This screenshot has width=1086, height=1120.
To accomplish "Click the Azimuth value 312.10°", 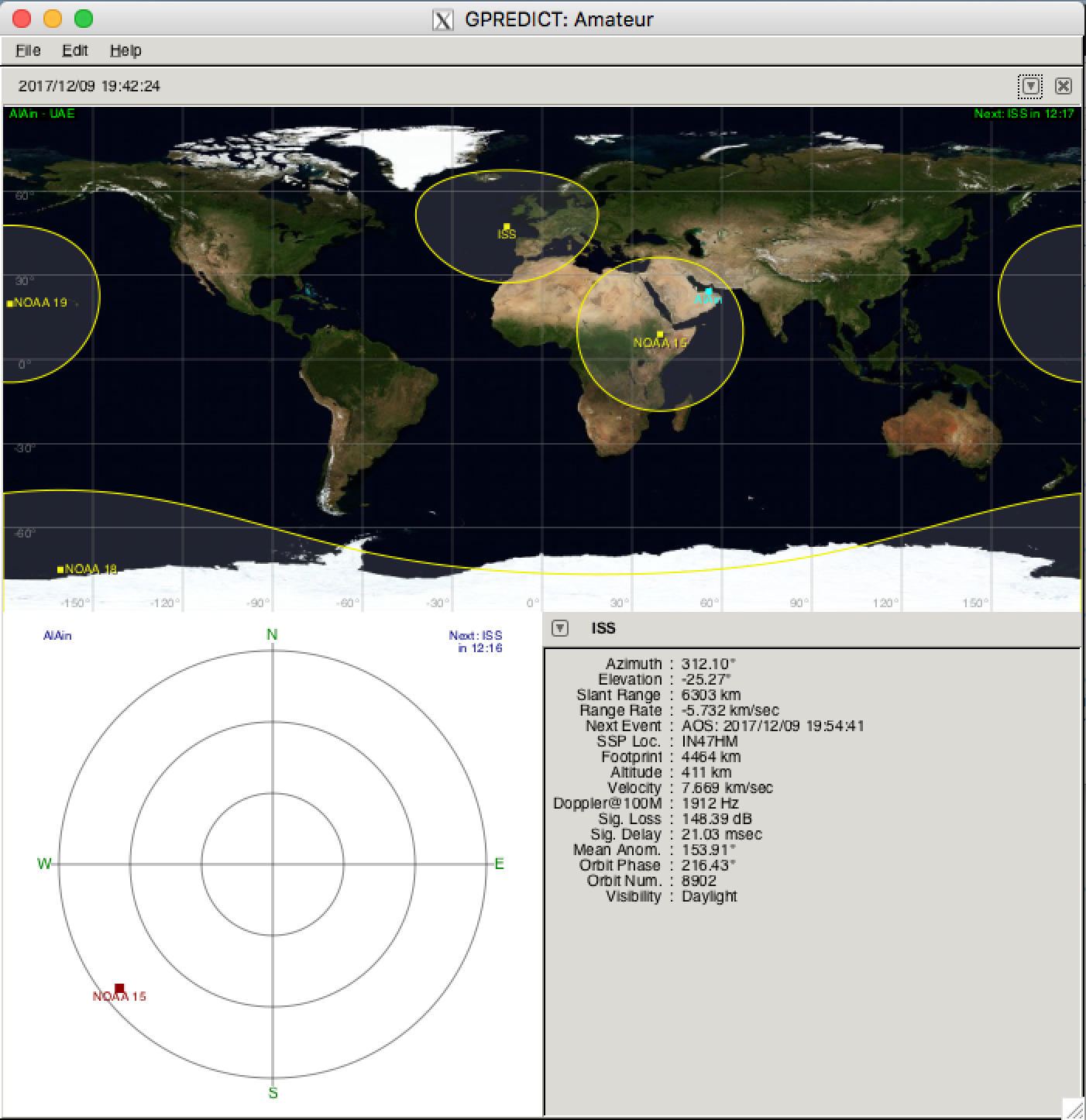I will coord(709,664).
